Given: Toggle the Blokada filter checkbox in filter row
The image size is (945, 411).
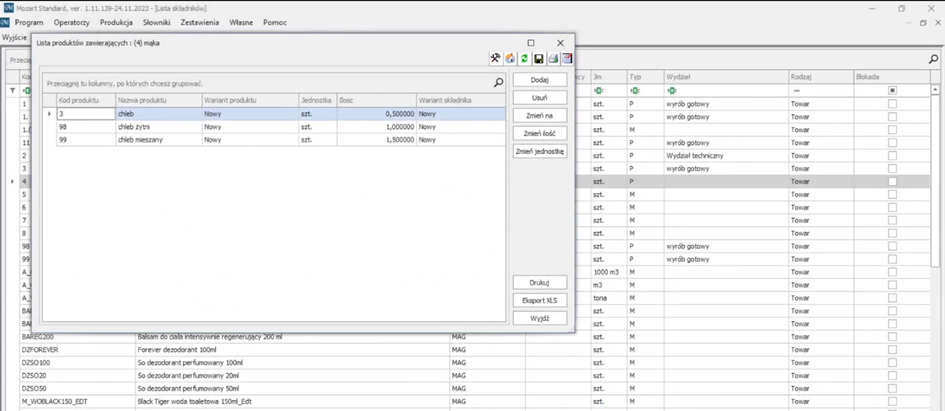Looking at the screenshot, I should 892,91.
